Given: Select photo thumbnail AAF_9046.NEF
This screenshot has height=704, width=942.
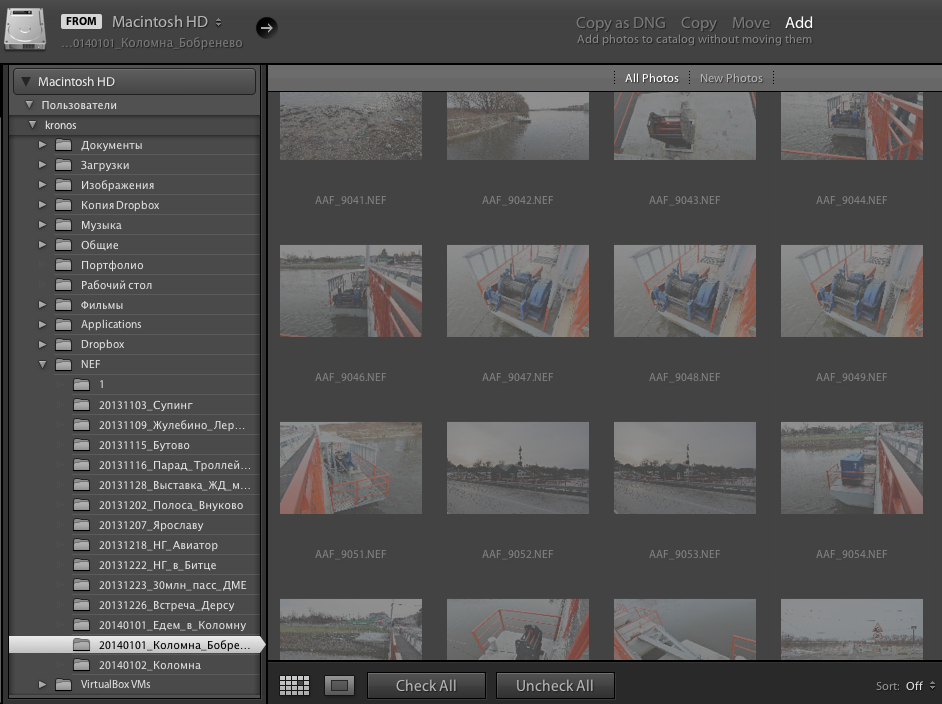Looking at the screenshot, I should (351, 291).
